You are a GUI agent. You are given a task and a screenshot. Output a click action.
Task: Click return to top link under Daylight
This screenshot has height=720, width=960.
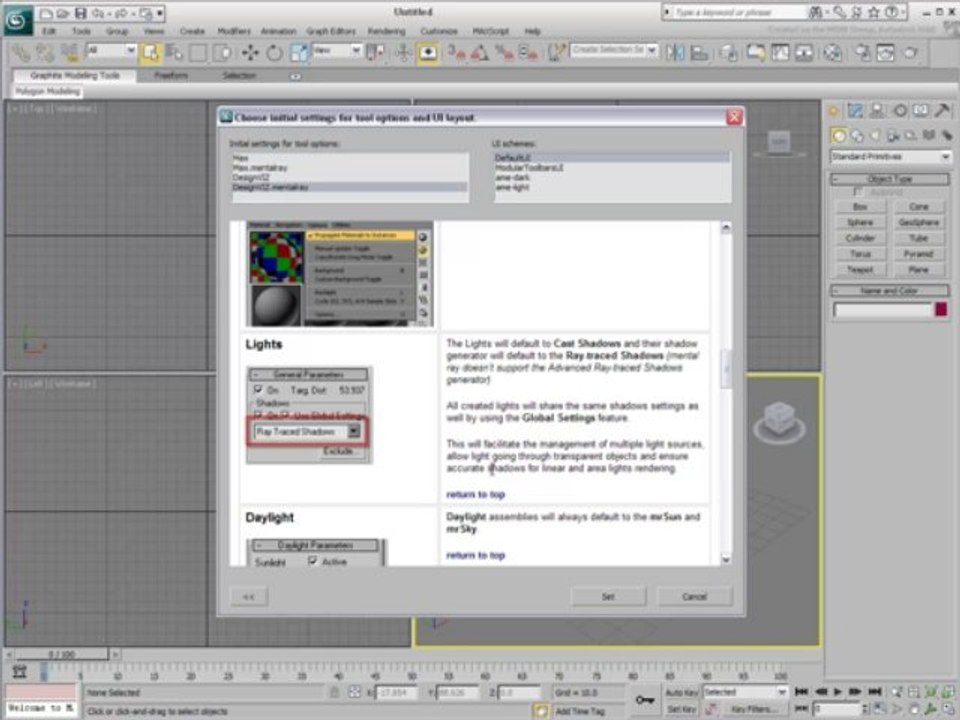click(476, 555)
